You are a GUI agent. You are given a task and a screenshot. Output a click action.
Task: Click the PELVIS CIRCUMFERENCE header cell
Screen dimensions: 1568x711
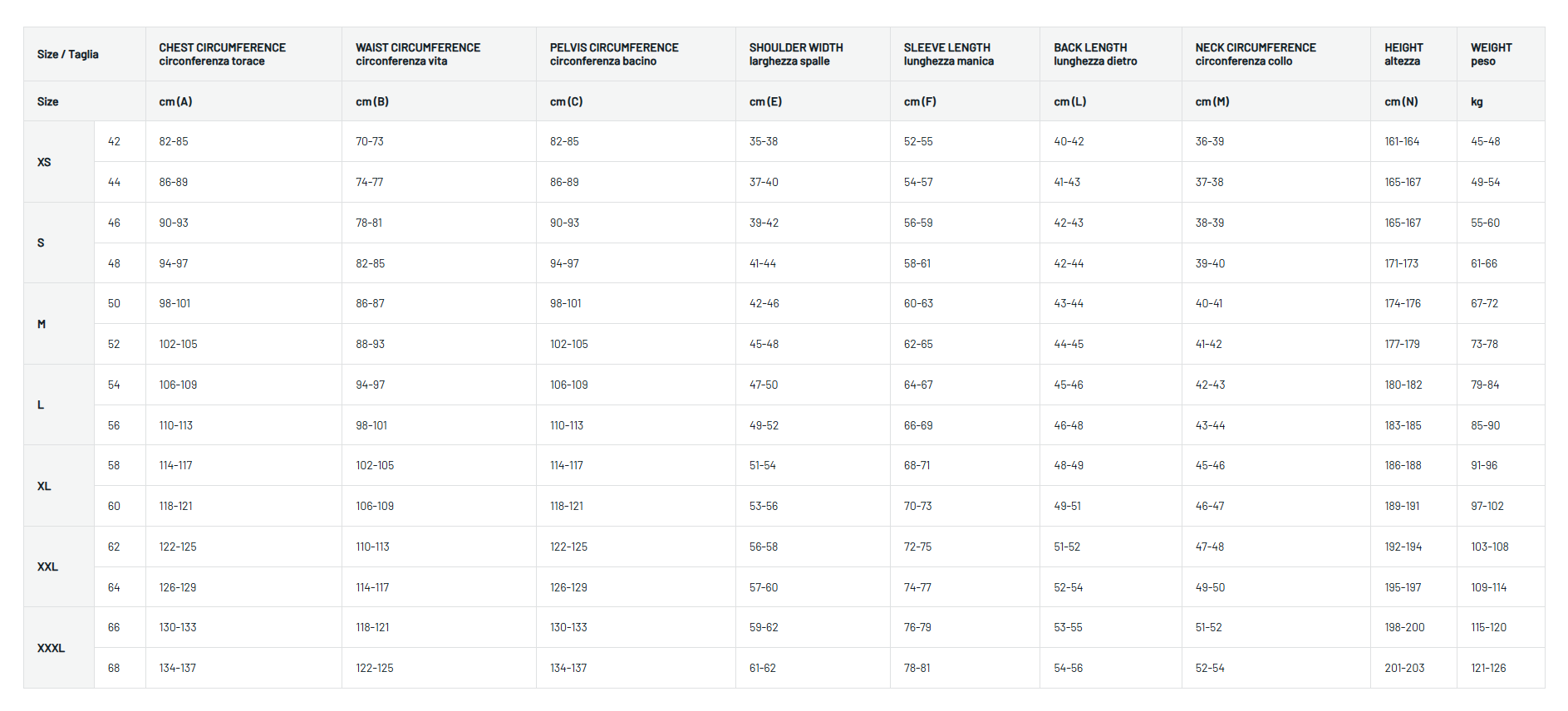point(614,54)
